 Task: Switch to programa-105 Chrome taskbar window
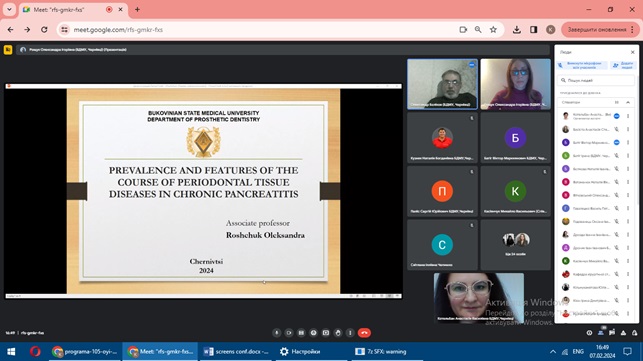85,352
